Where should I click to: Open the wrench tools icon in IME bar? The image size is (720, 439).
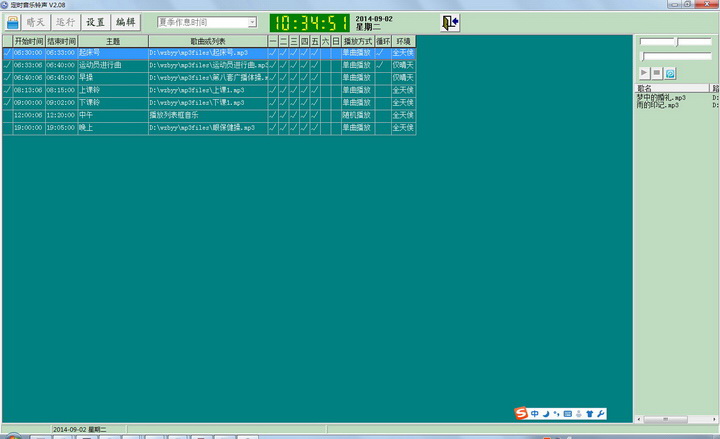click(x=601, y=414)
